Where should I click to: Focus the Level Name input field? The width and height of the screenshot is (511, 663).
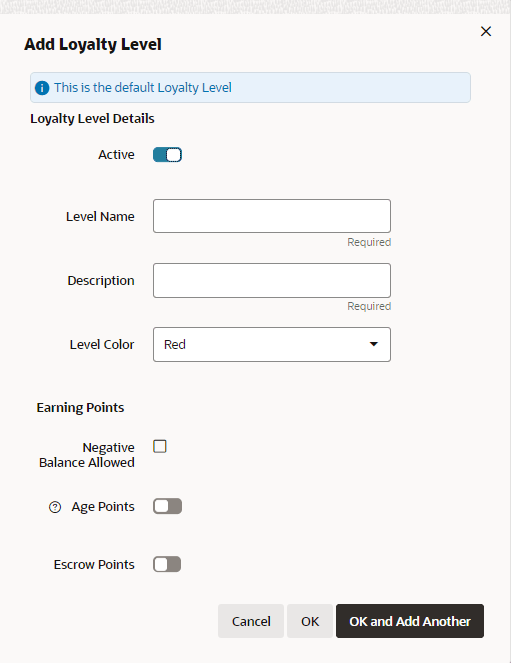(x=272, y=216)
